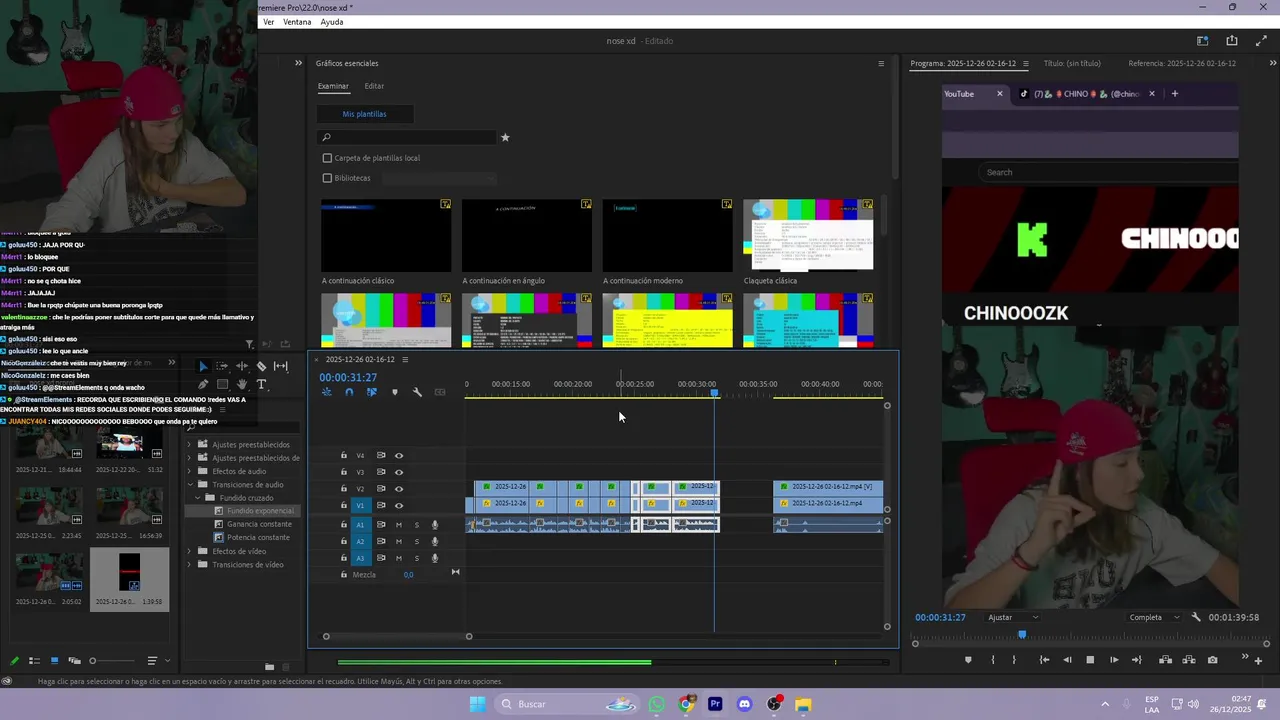
Task: Select the Rectangle tool
Action: [222, 384]
